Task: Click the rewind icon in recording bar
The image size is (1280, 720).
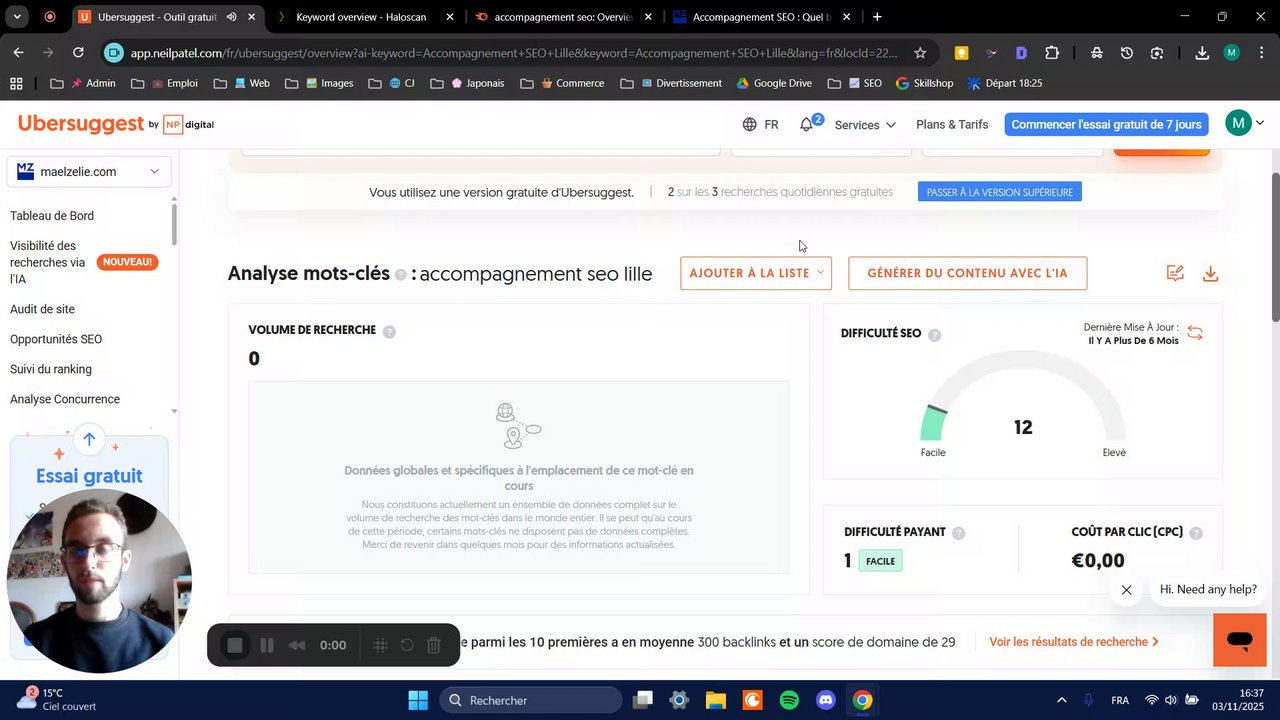Action: (x=297, y=646)
